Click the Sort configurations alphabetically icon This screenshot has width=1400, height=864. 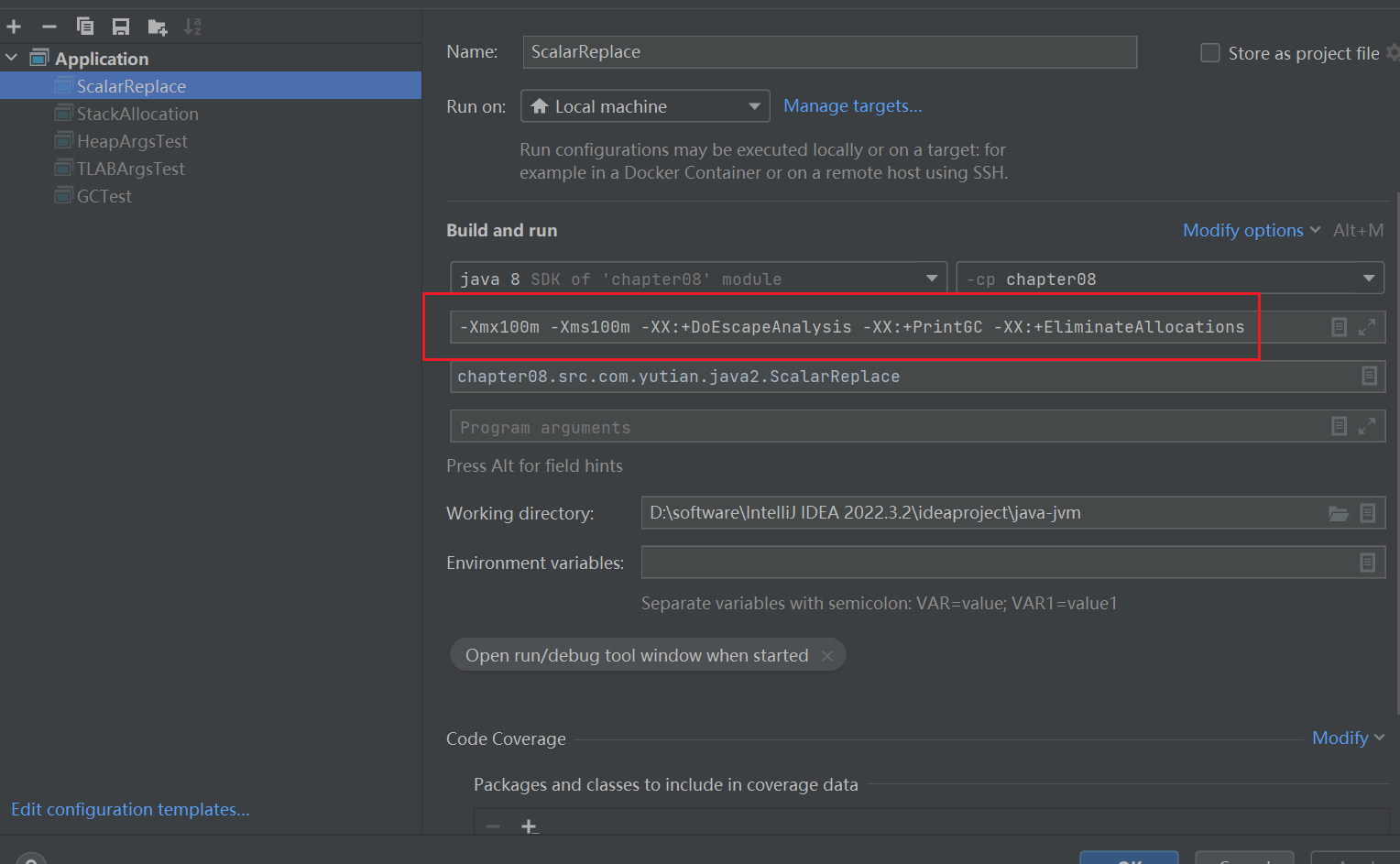(192, 27)
